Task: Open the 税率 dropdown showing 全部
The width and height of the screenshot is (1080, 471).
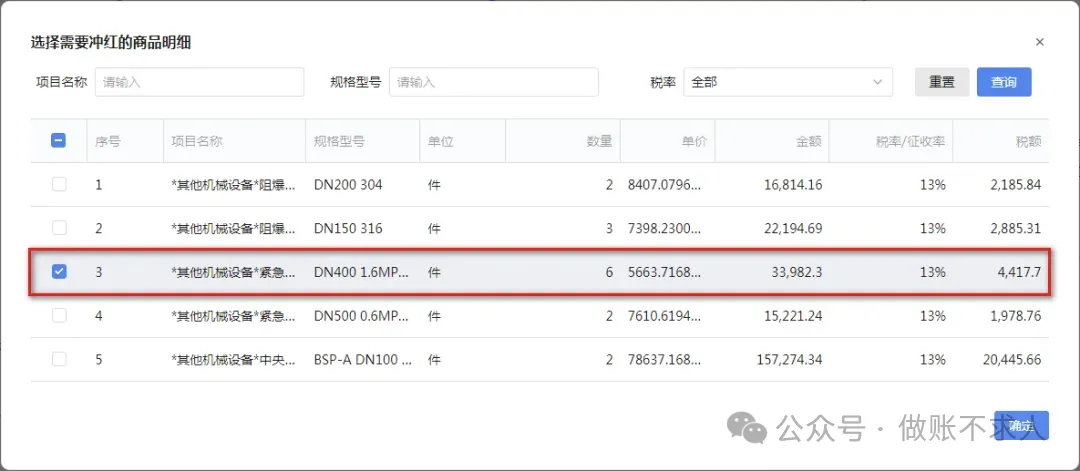Action: [x=788, y=82]
